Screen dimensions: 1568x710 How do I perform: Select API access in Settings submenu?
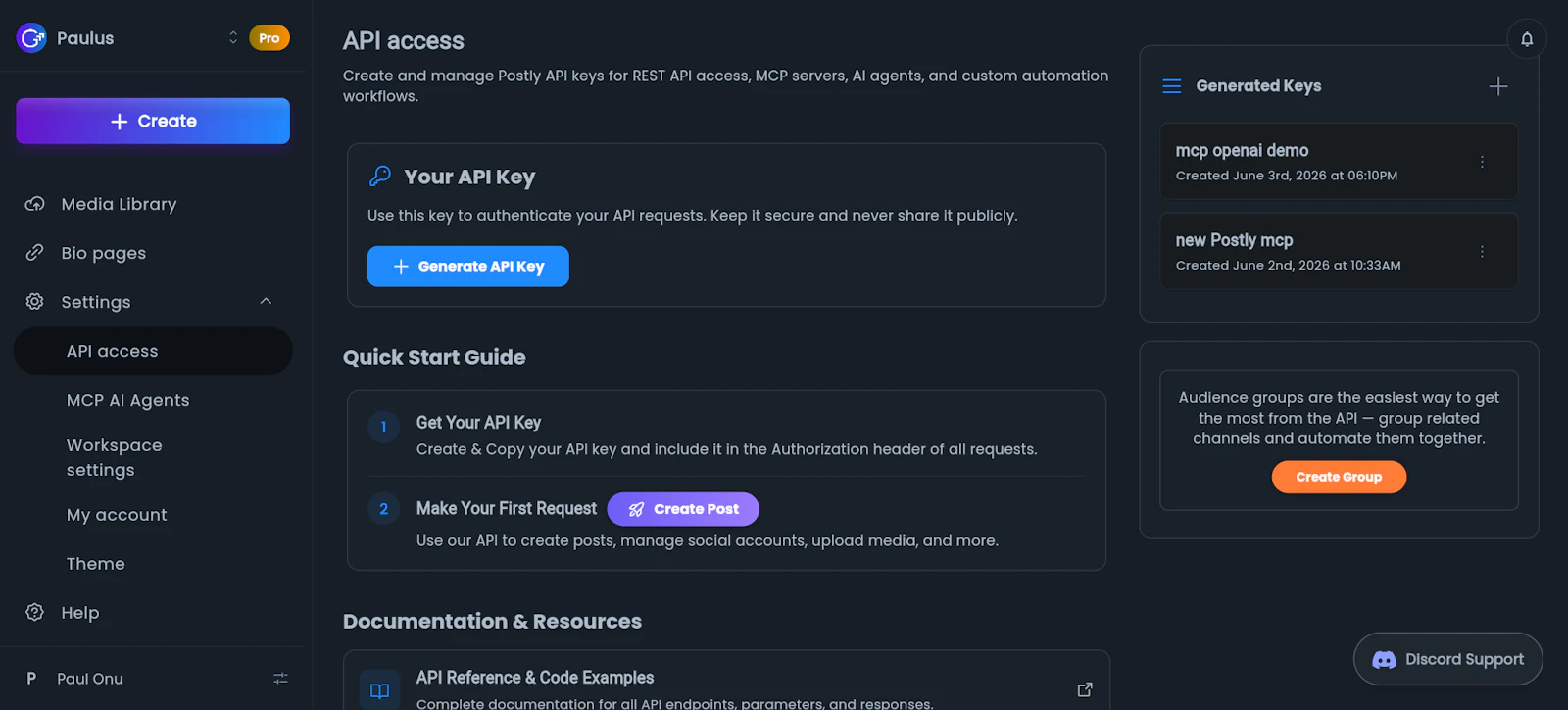pyautogui.click(x=153, y=351)
